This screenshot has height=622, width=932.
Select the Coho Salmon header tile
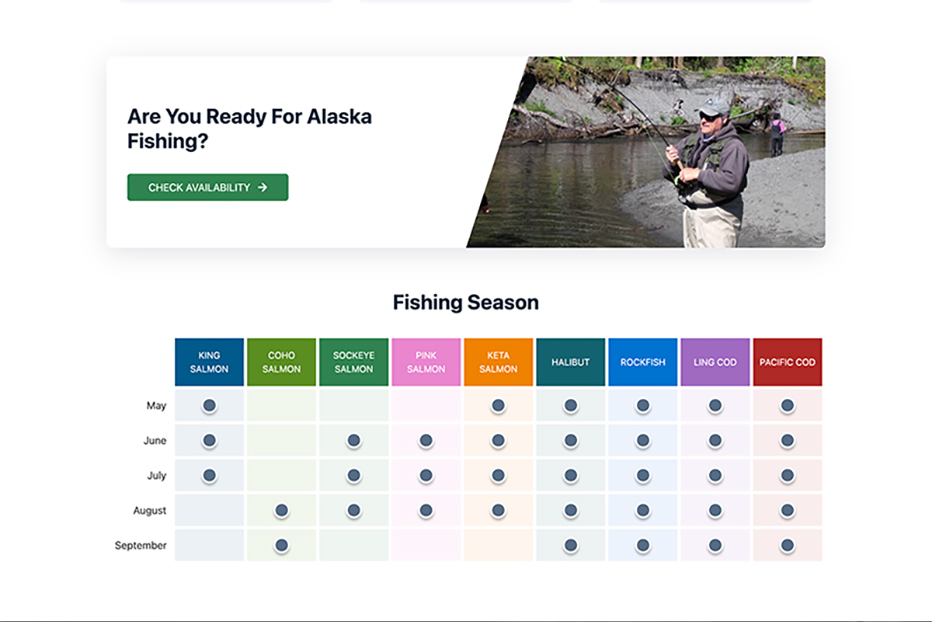[281, 362]
